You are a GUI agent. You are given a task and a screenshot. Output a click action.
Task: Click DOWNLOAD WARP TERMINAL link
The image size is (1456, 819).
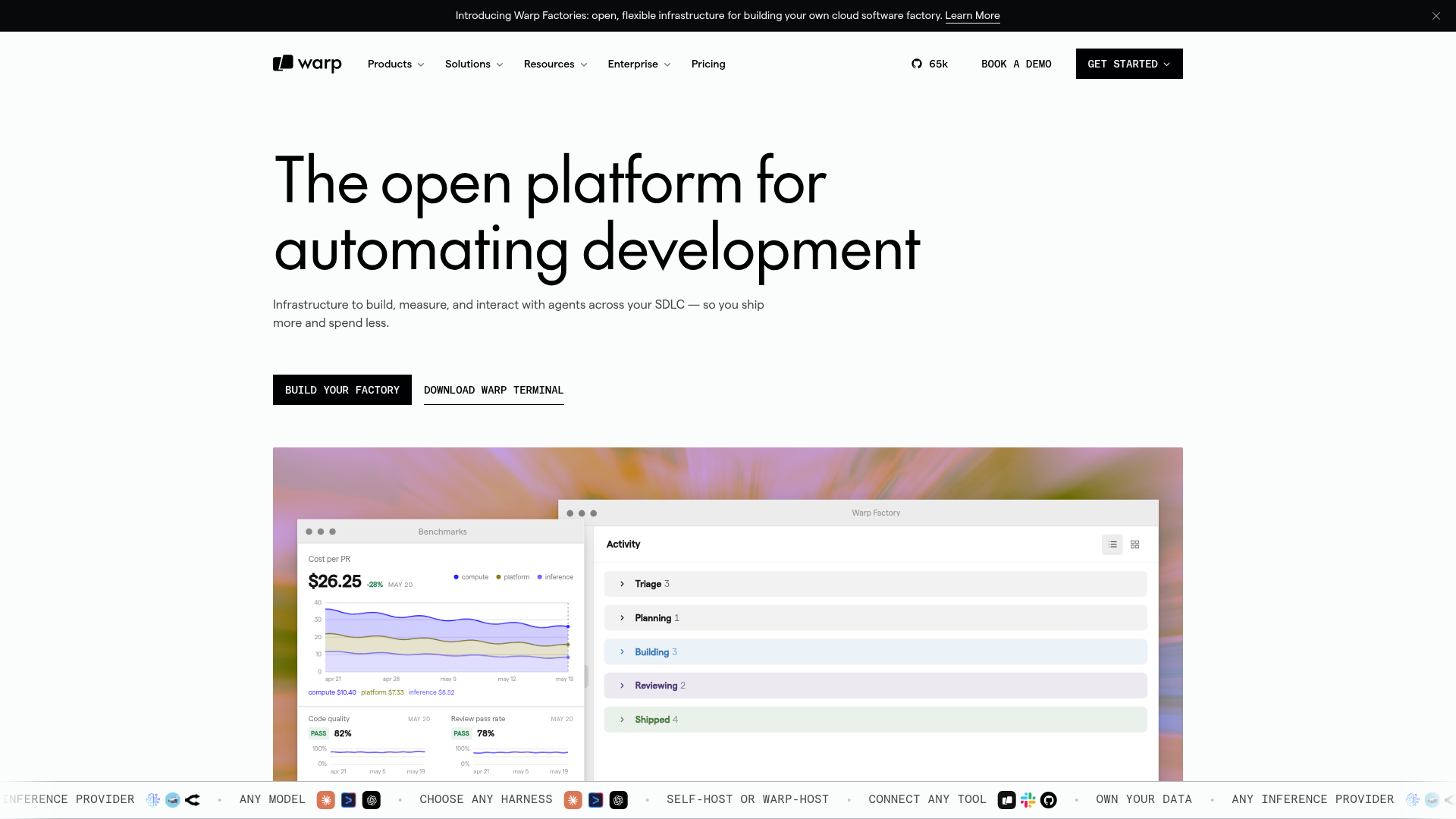(x=494, y=390)
